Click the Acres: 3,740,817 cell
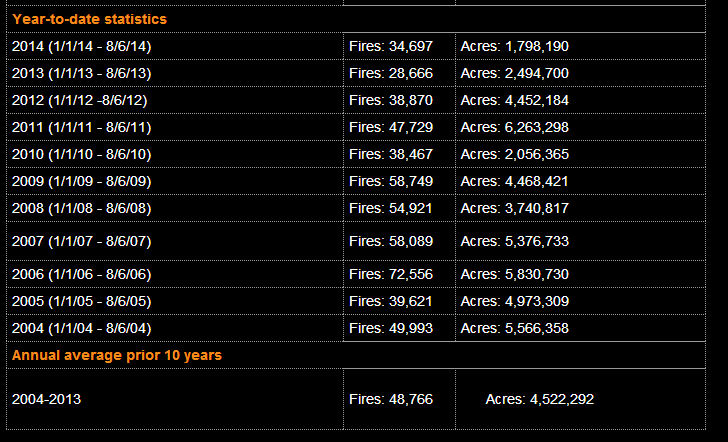 point(515,208)
